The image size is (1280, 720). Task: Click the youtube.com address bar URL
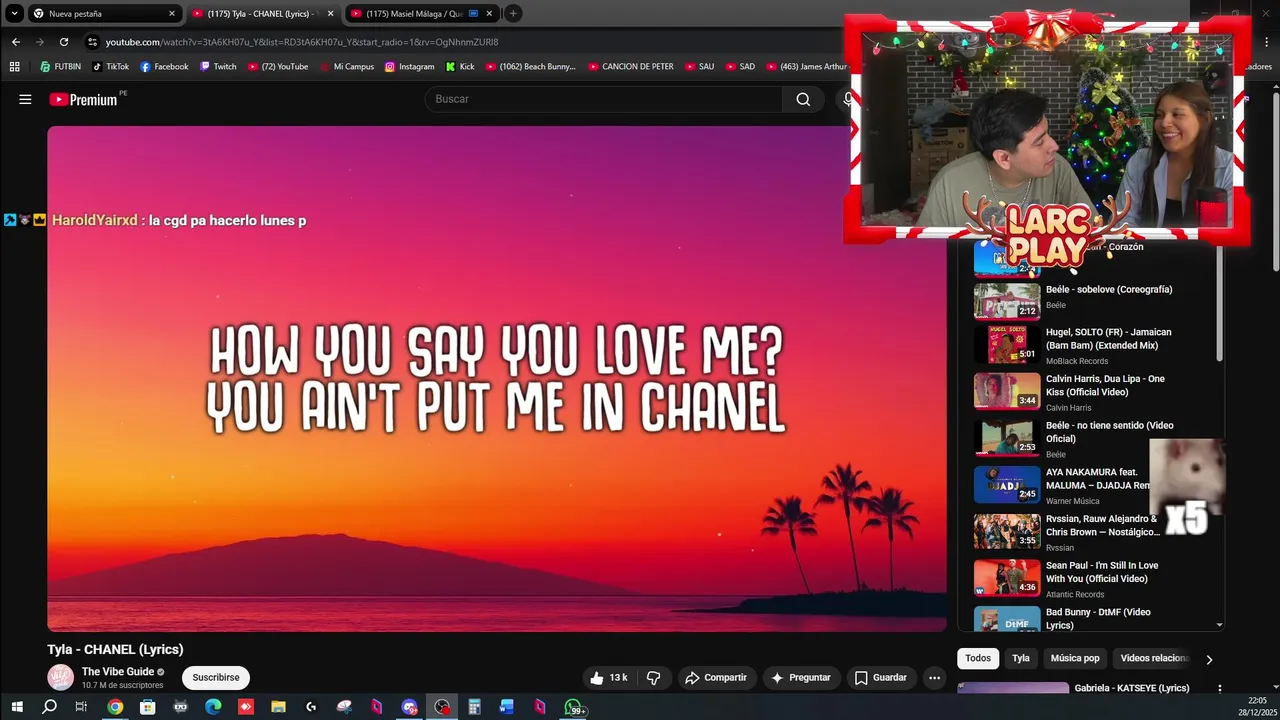[x=302, y=42]
